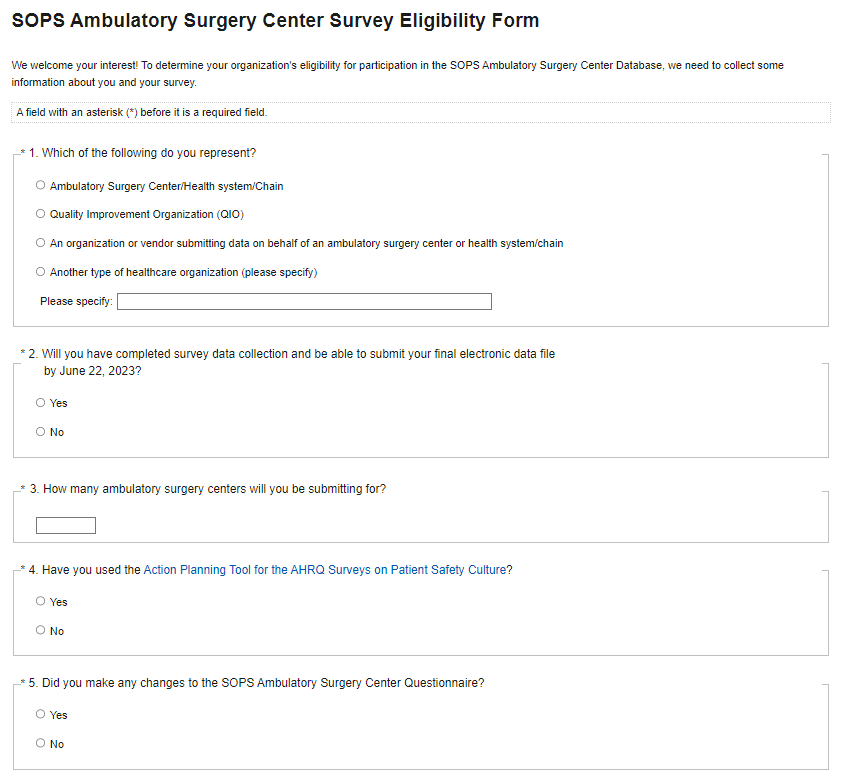Answer Yes to June 22, 2023 deadline question
Viewport: 842px width, 784px height.
41,403
